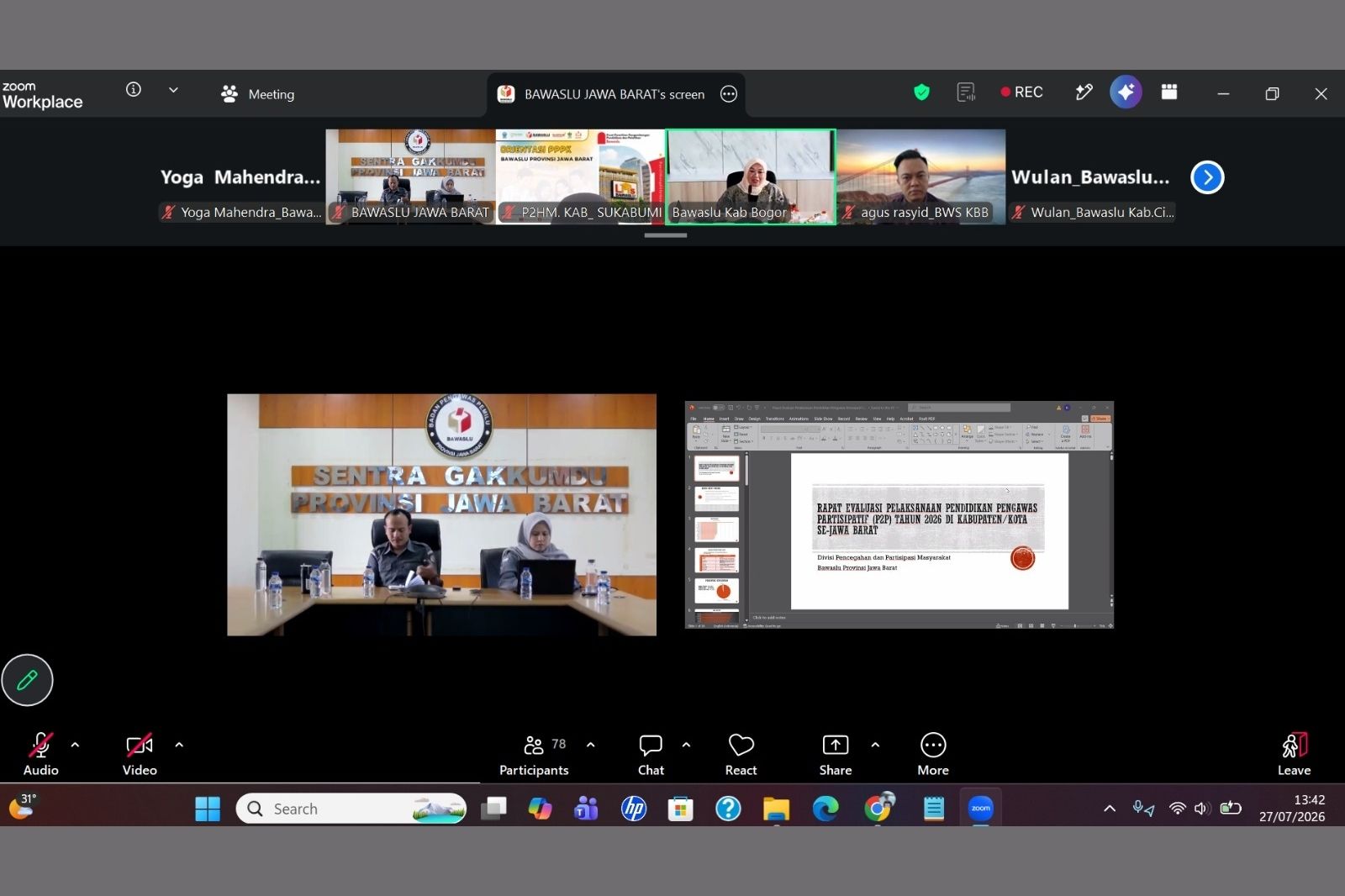Open the AI Companion sparkle icon
Viewport: 1345px width, 896px height.
coord(1126,92)
